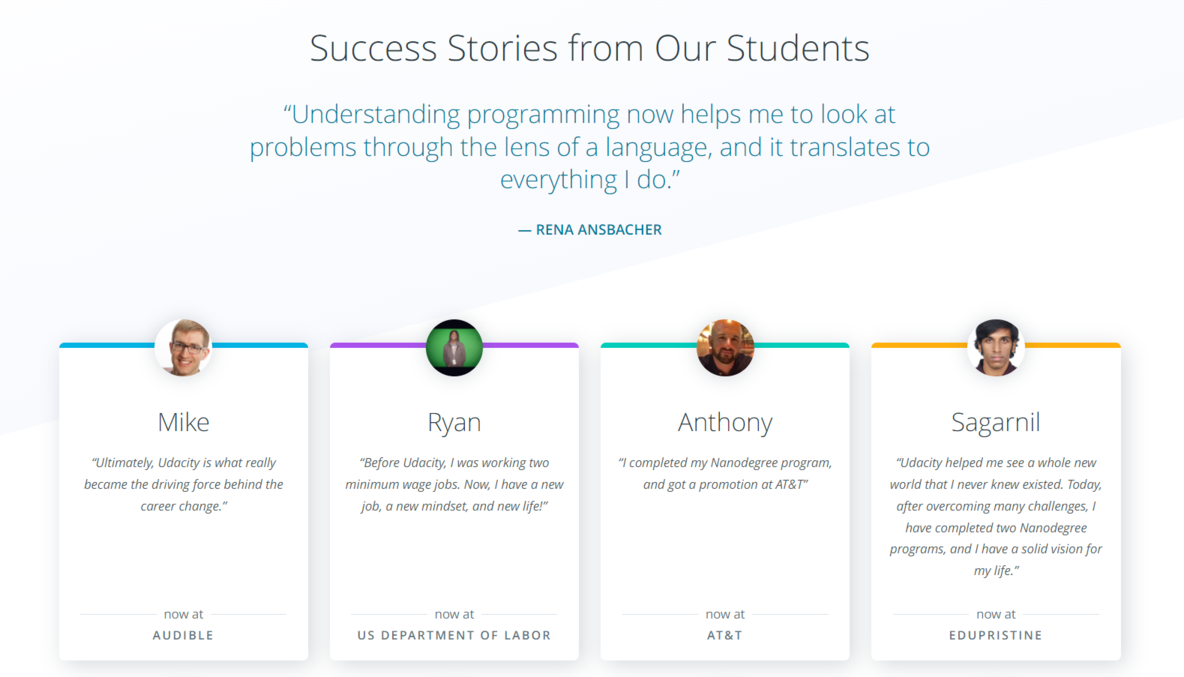Open Anthony's circular avatar image
Viewport: 1184px width, 677px height.
(725, 347)
